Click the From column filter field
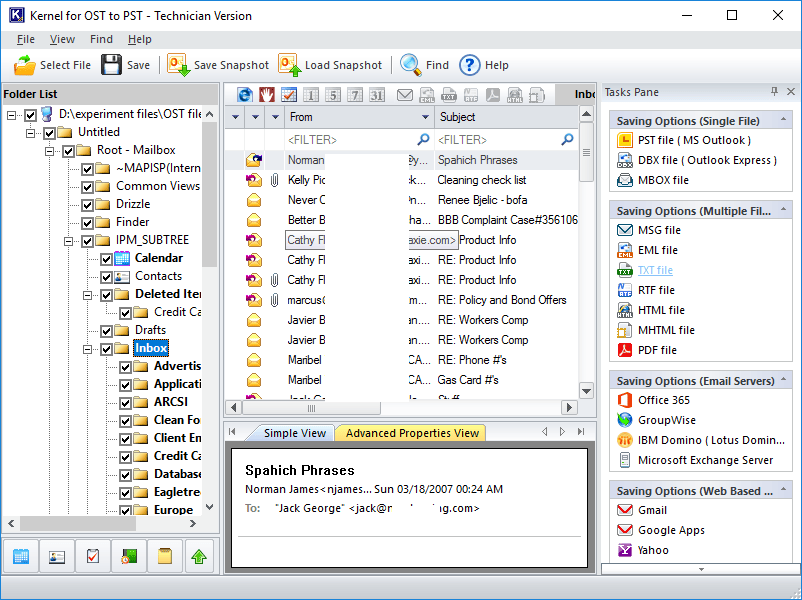This screenshot has width=802, height=600. tap(359, 140)
